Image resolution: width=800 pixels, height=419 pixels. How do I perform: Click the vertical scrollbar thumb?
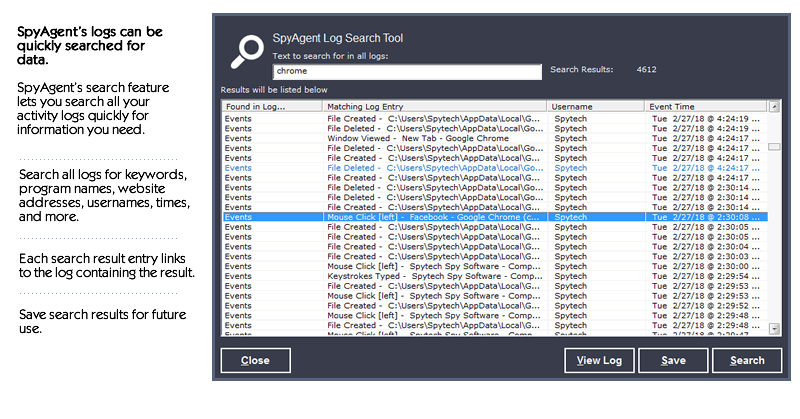pyautogui.click(x=774, y=147)
